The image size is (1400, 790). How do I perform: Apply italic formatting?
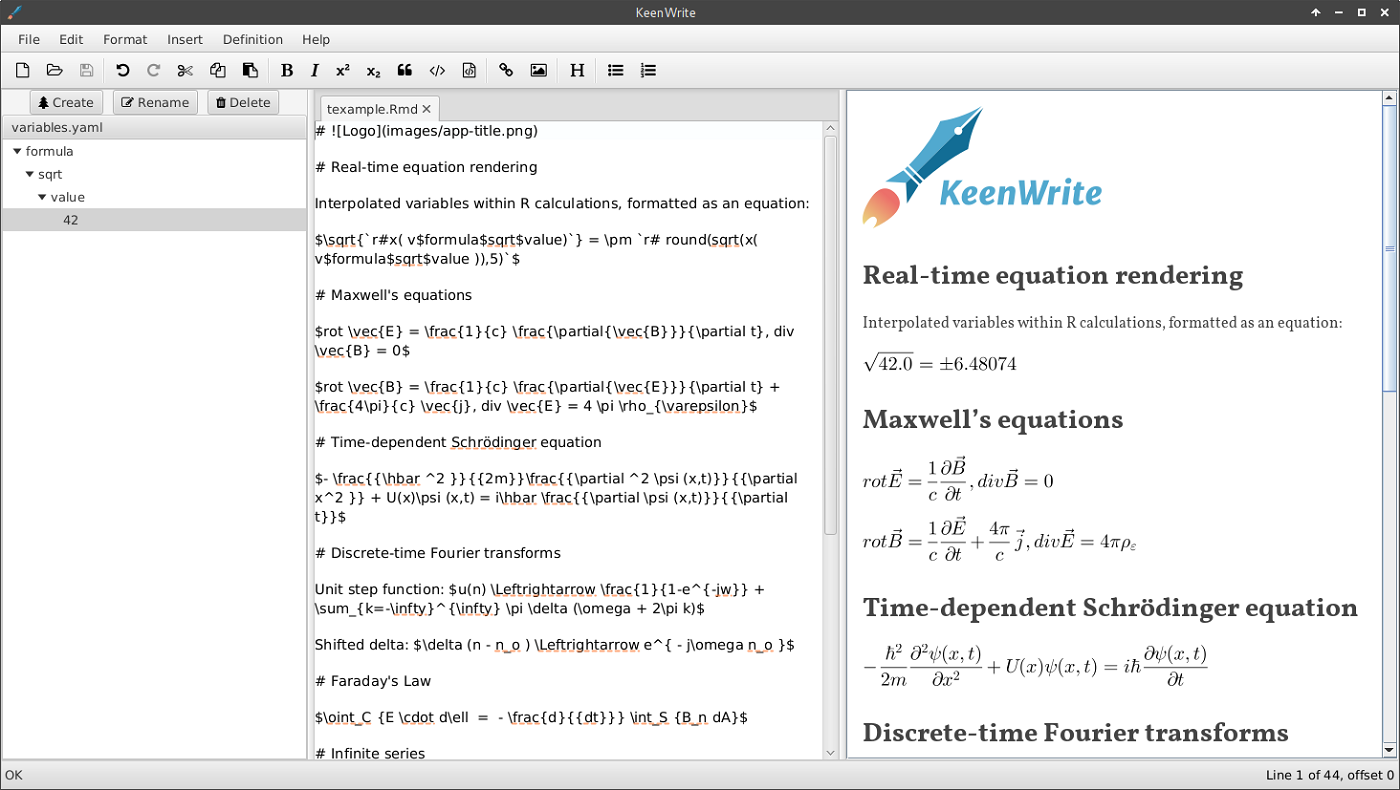coord(315,70)
